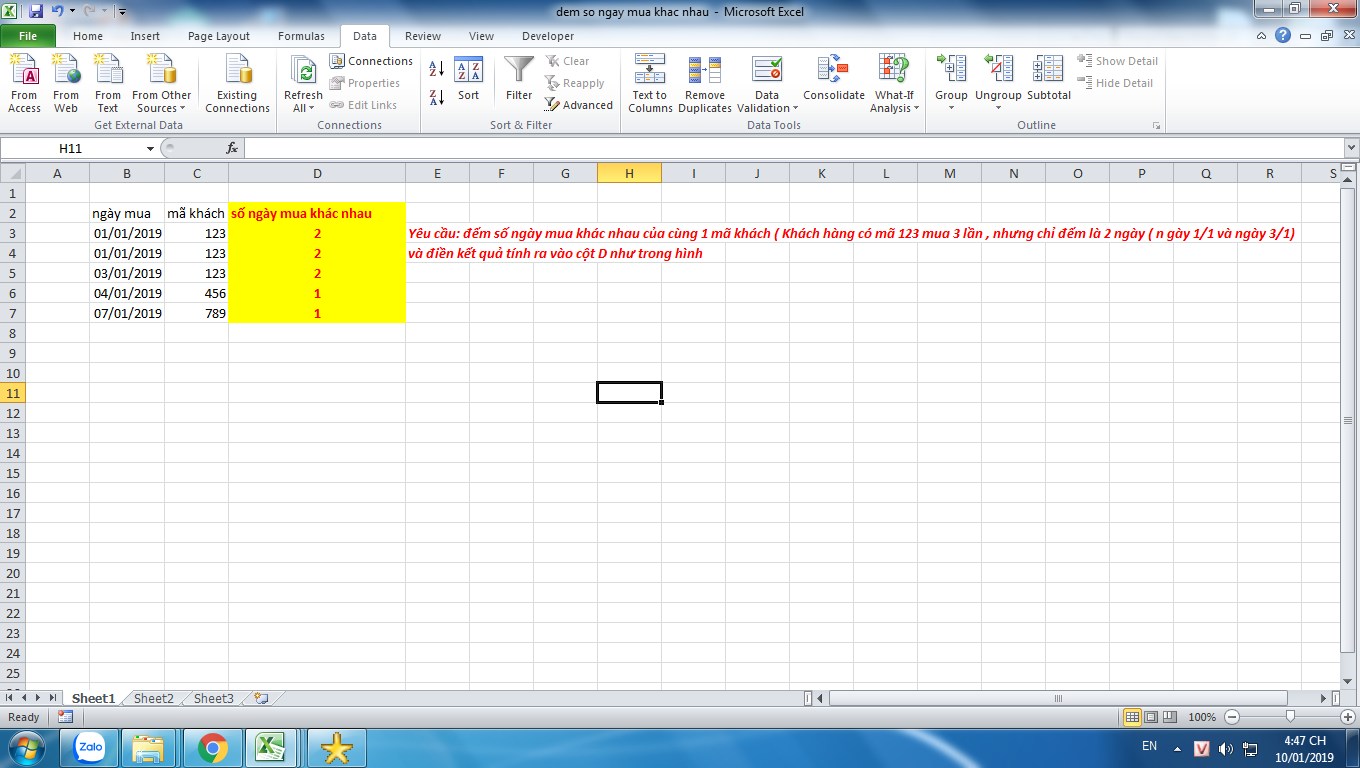Select cell D3 with value 2
The image size is (1360, 768).
pos(317,233)
